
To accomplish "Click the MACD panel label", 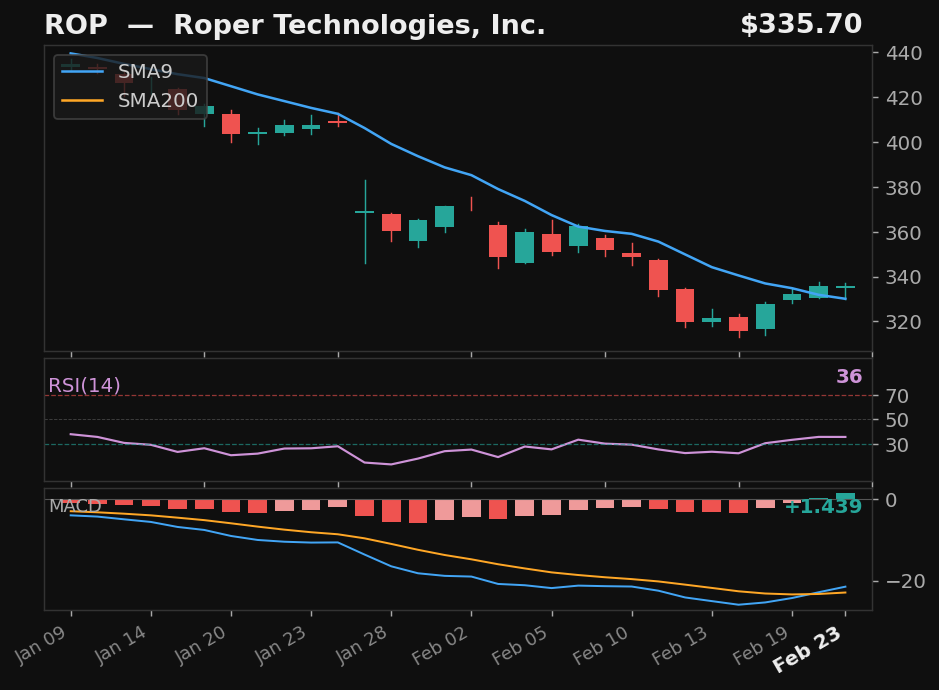I will click(x=75, y=506).
